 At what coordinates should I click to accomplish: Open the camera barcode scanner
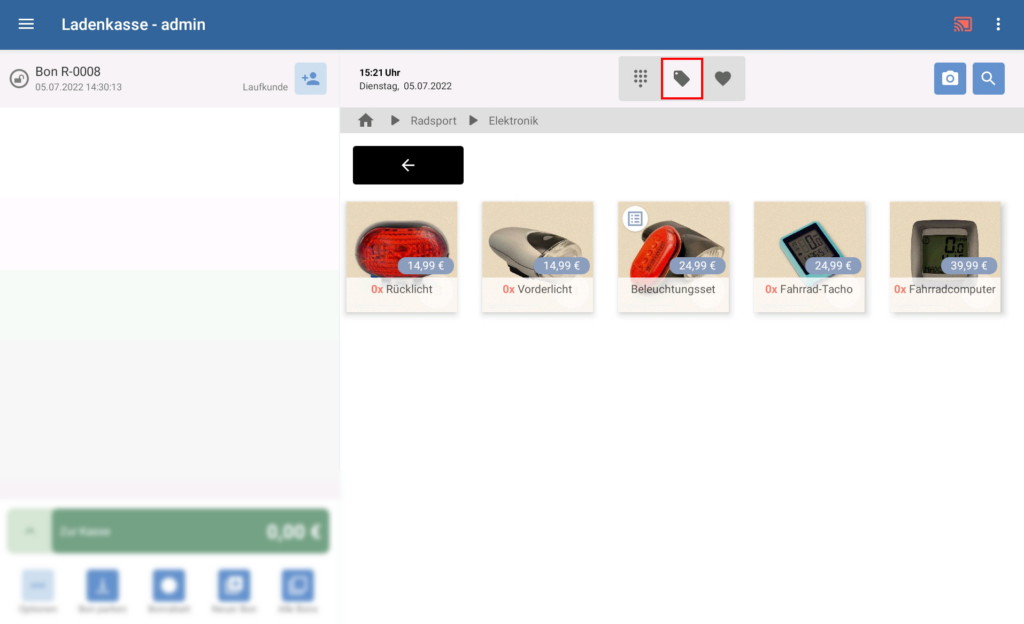tap(950, 79)
